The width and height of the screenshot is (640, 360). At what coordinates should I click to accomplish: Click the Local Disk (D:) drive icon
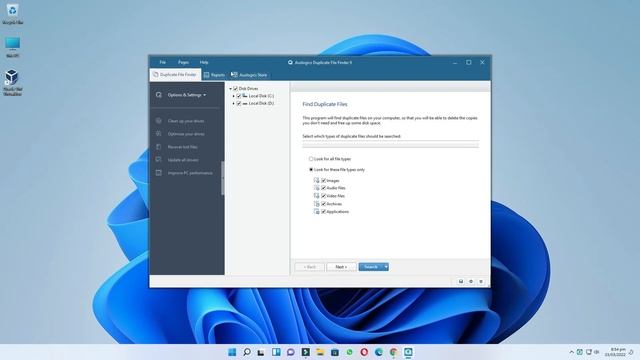[x=245, y=104]
